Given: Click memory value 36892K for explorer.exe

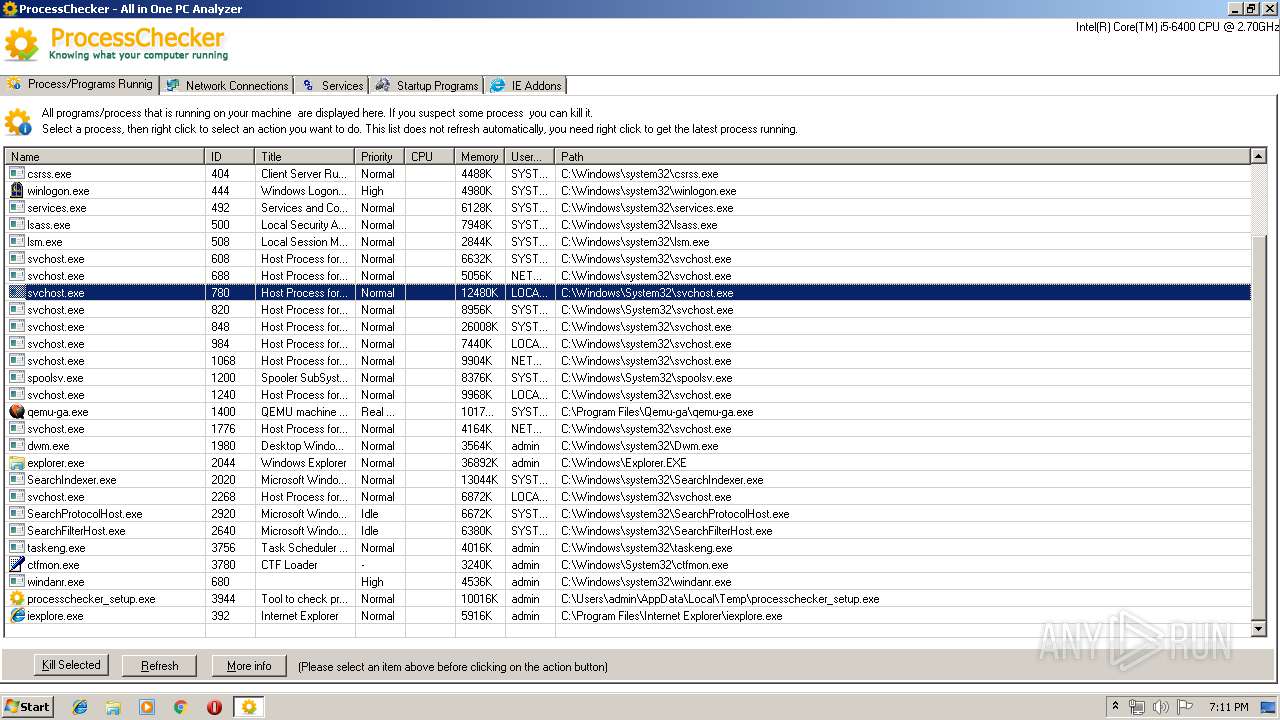Looking at the screenshot, I should 480,463.
